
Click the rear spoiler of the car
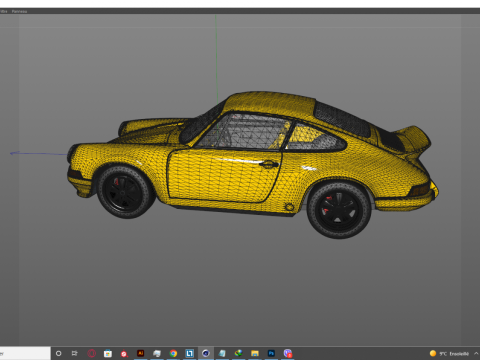413,140
